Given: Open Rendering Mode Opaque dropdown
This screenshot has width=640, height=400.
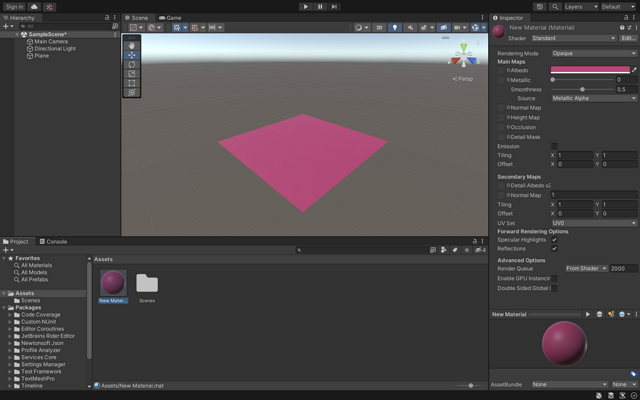Looking at the screenshot, I should 594,53.
